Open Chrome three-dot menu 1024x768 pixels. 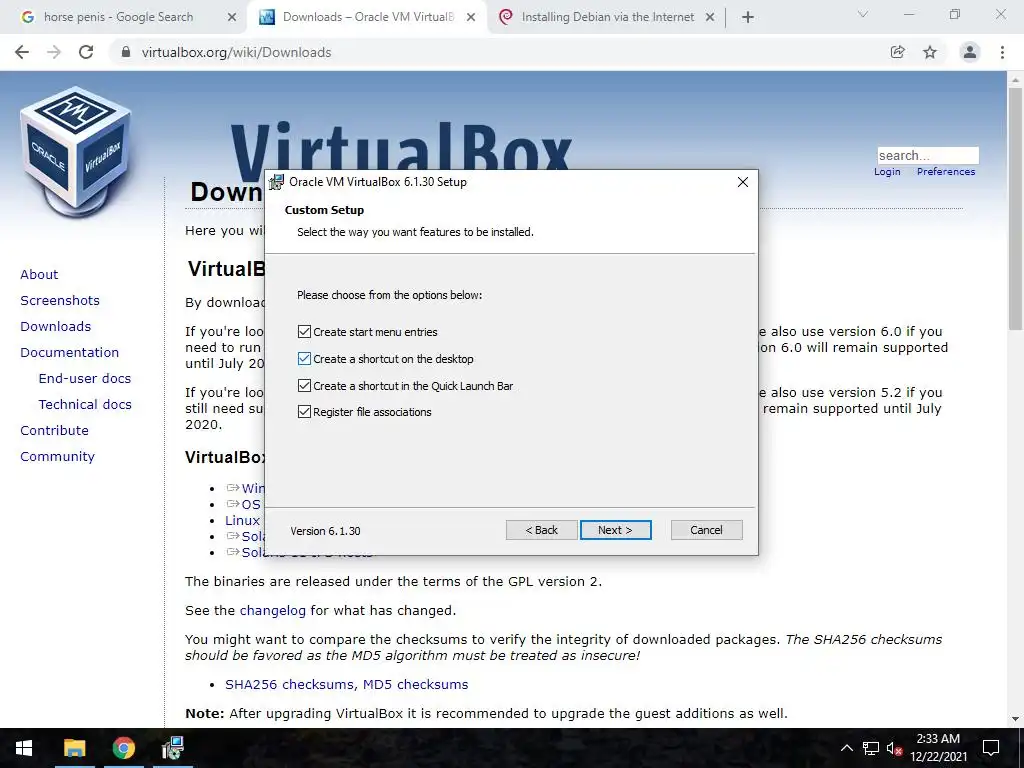coord(1002,52)
